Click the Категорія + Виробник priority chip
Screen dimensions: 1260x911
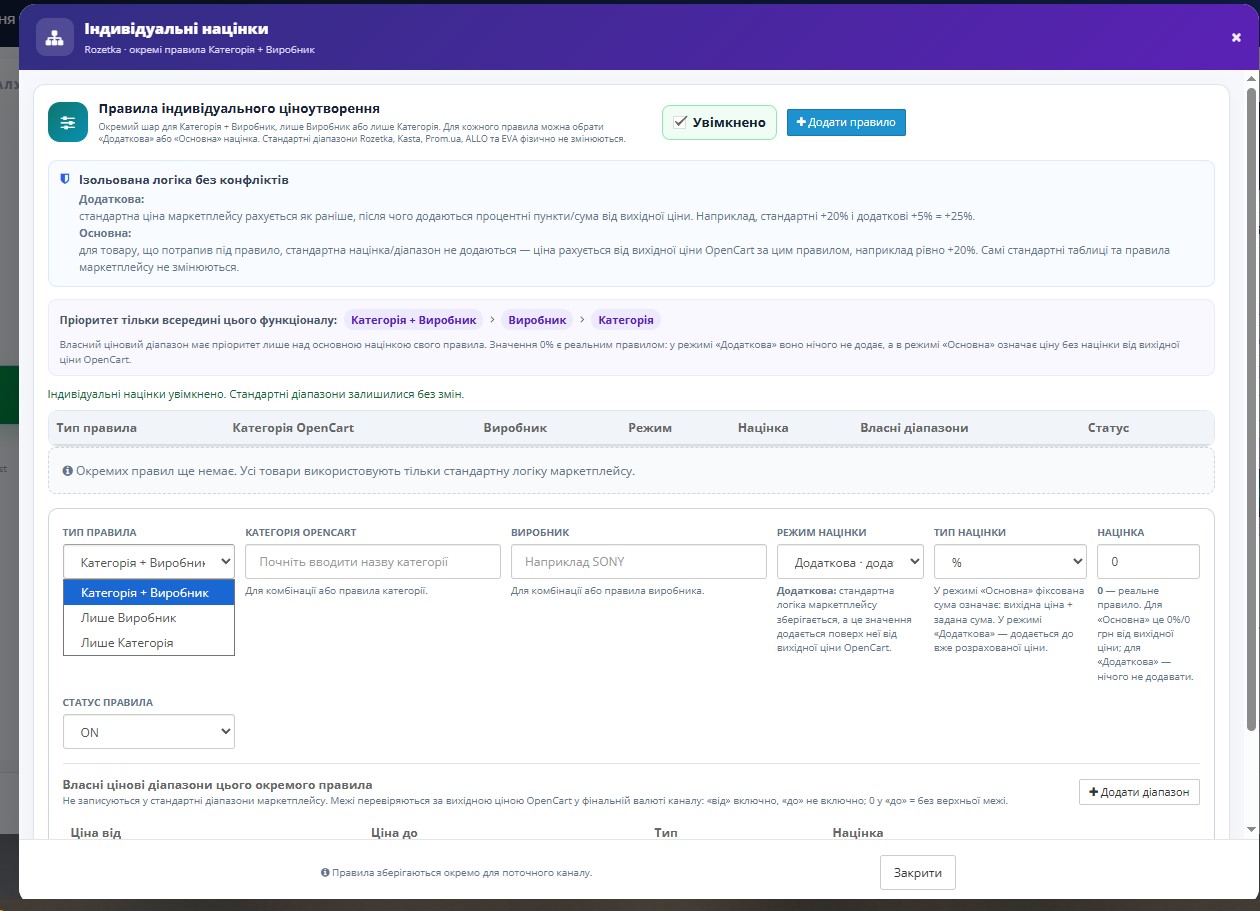pos(413,320)
